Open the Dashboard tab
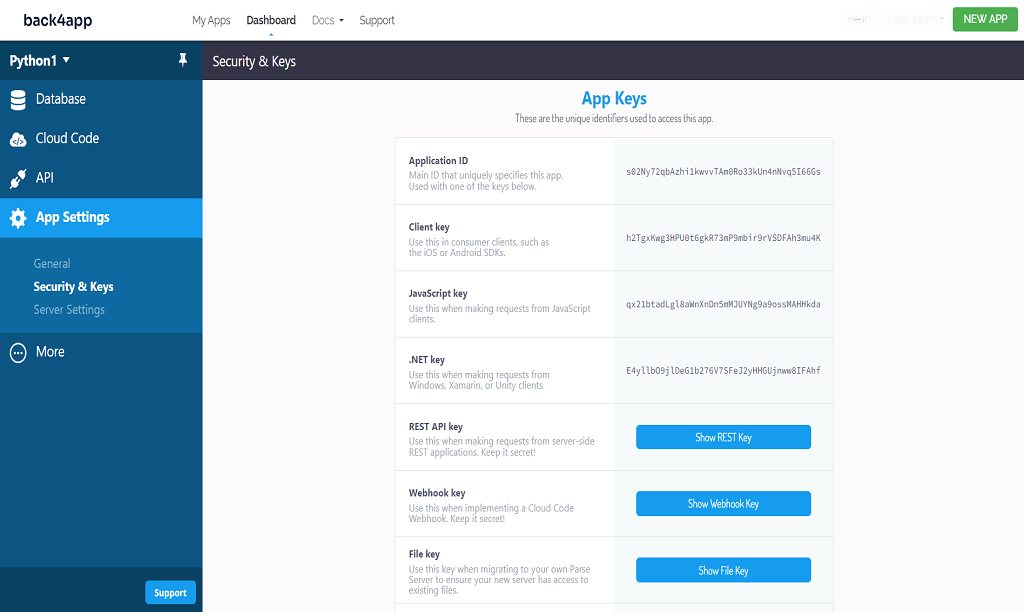 pos(271,20)
